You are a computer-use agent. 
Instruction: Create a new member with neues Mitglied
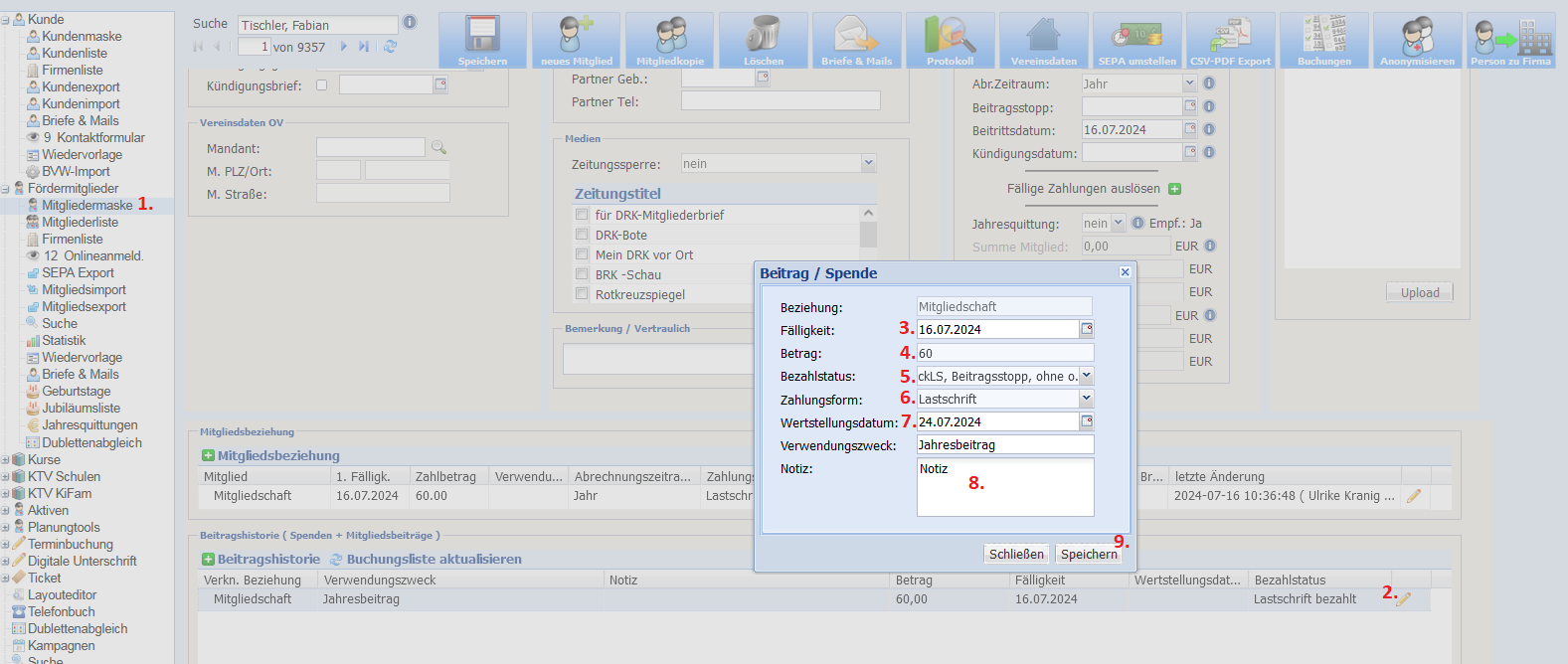point(576,41)
